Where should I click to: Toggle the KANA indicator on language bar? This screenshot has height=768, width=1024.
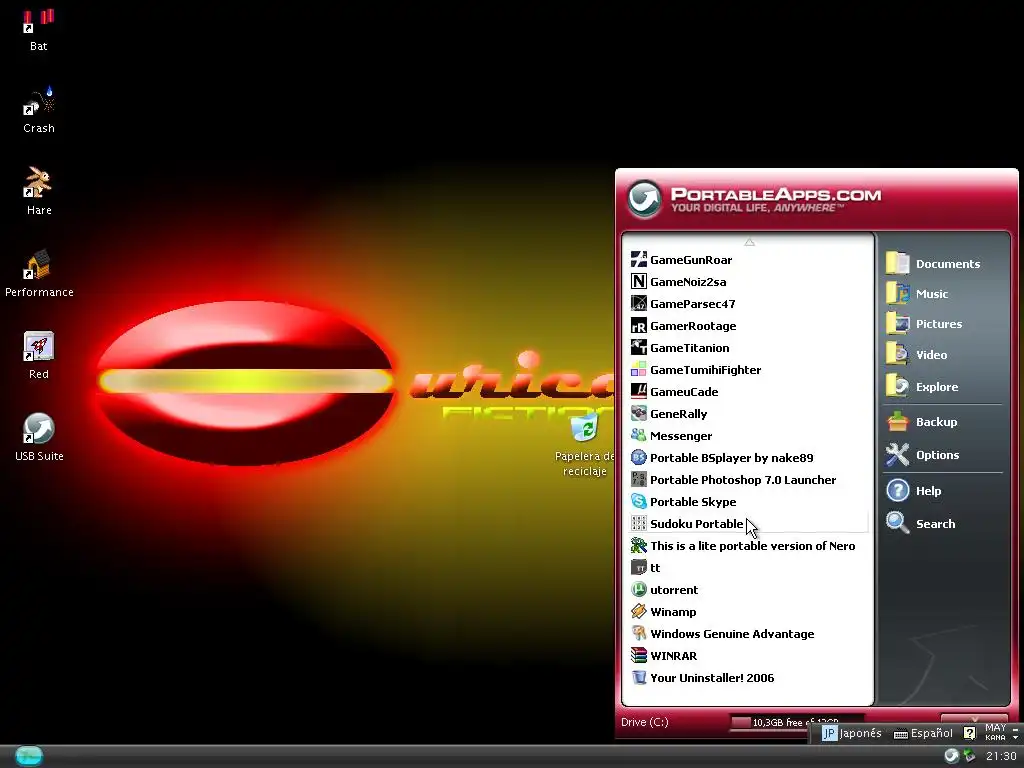point(995,737)
